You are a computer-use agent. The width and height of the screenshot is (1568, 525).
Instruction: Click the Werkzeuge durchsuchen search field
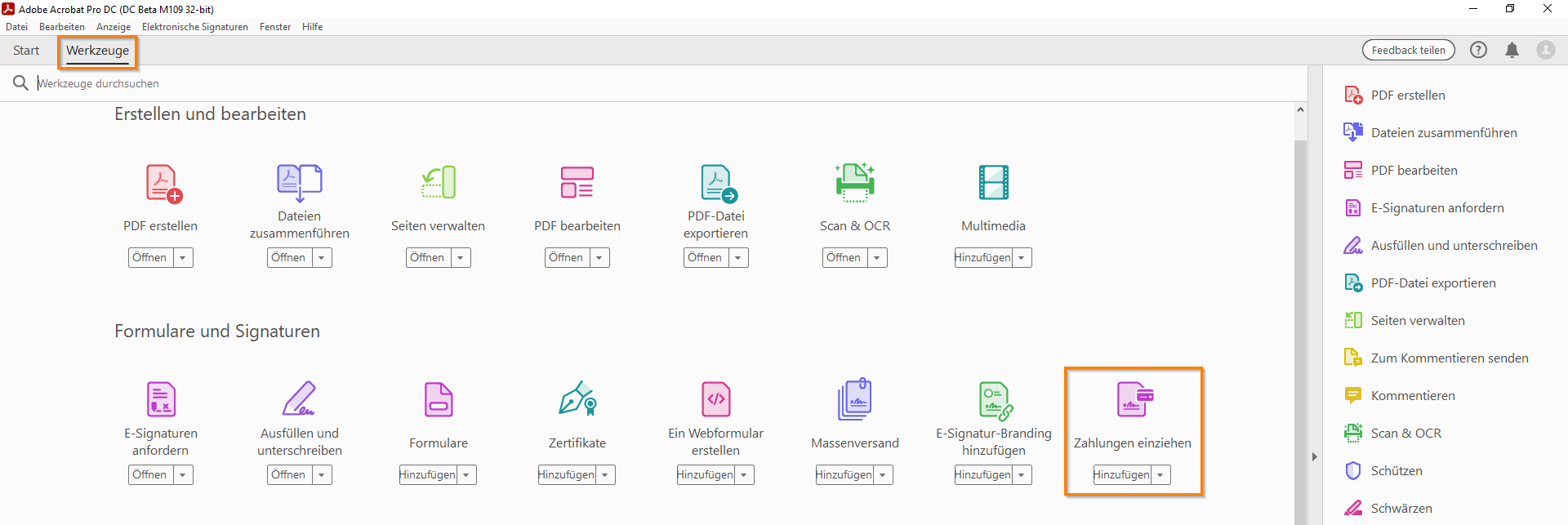[x=653, y=83]
